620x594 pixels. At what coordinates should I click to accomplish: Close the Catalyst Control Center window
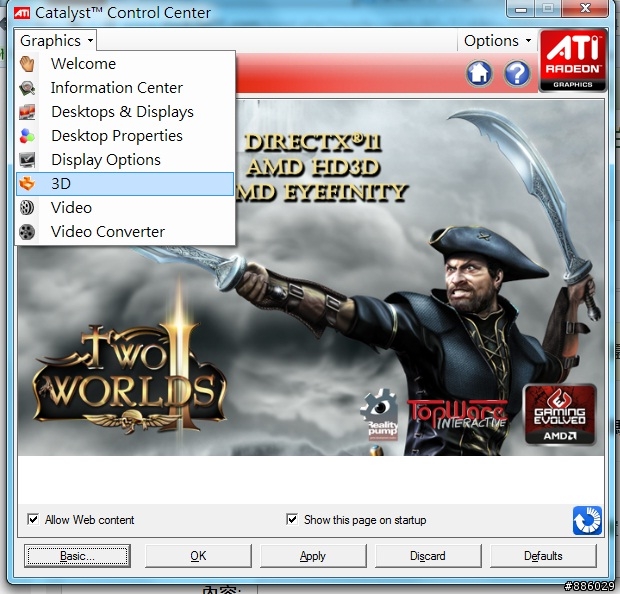point(585,9)
